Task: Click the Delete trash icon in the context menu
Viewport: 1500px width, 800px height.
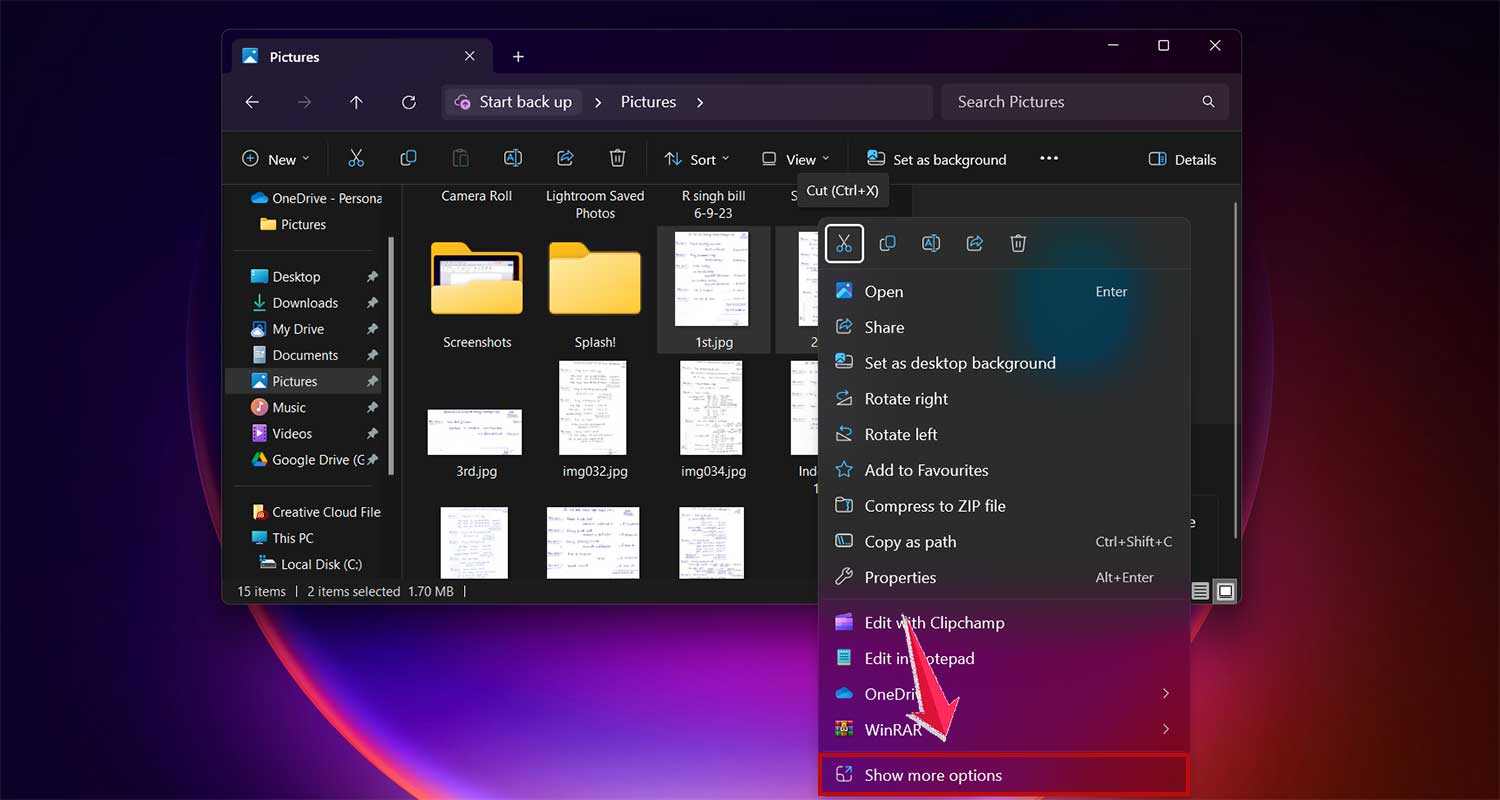Action: [x=1018, y=243]
